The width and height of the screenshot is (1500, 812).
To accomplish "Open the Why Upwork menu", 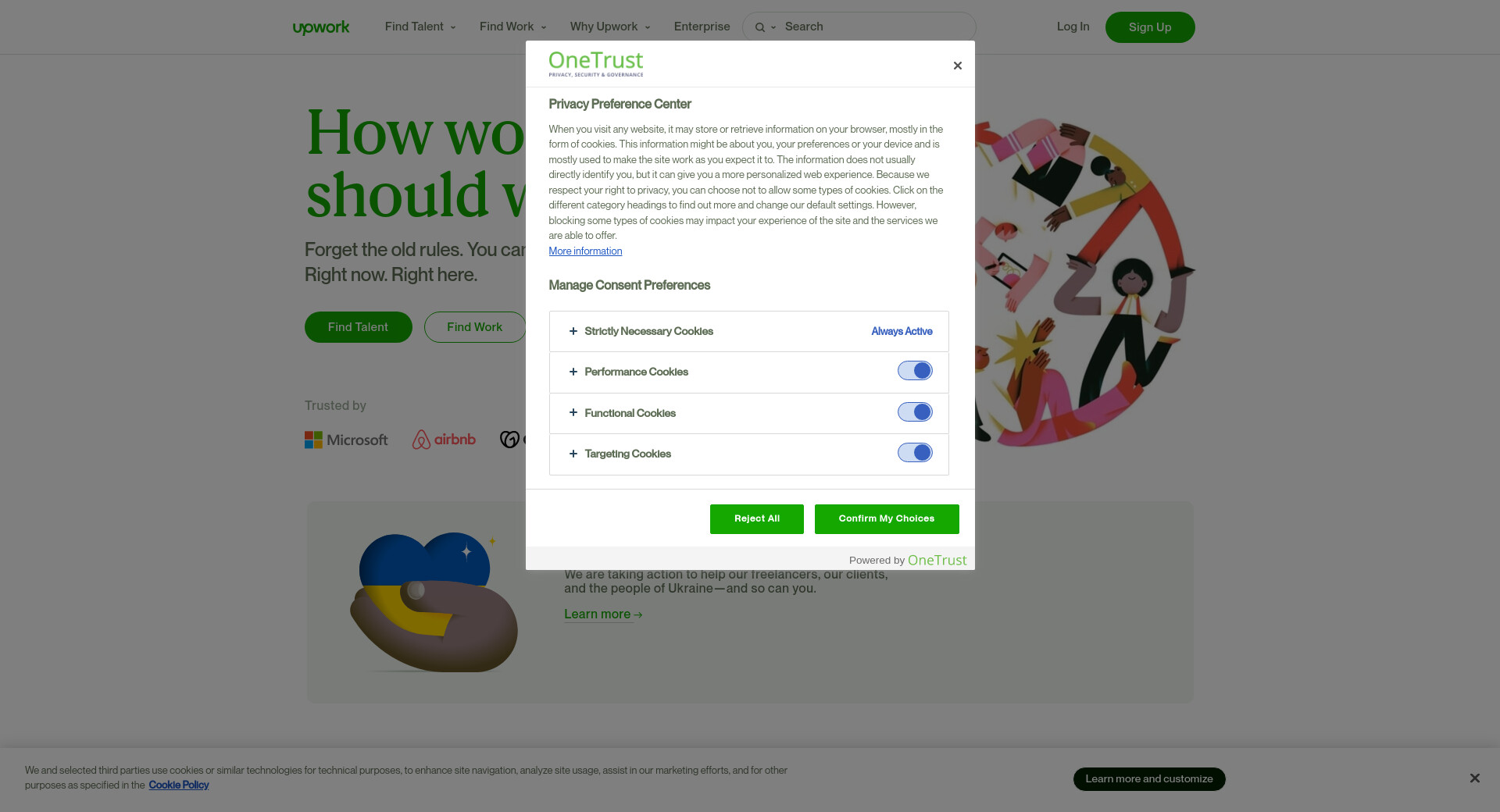I will point(610,27).
